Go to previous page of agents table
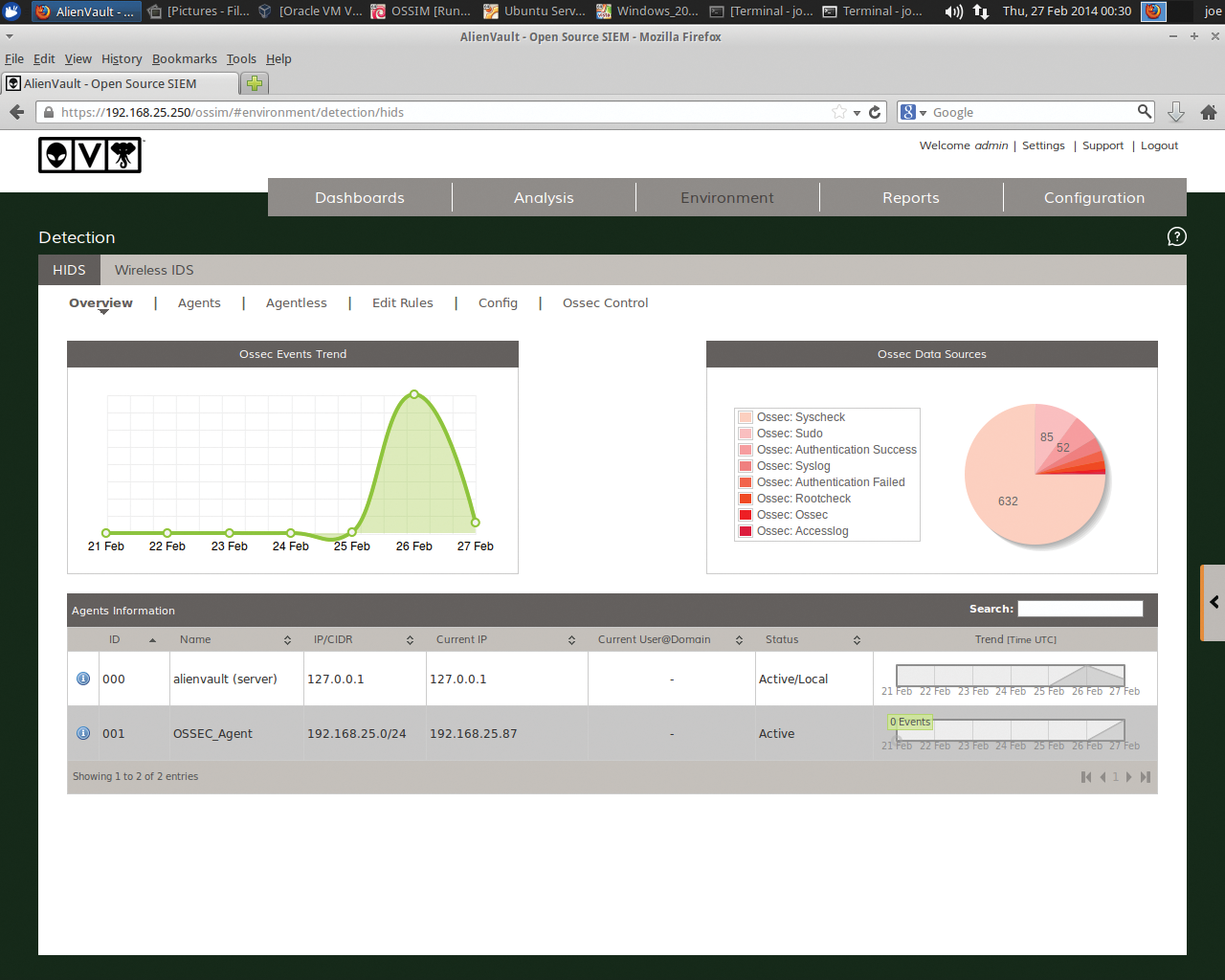 click(1102, 777)
